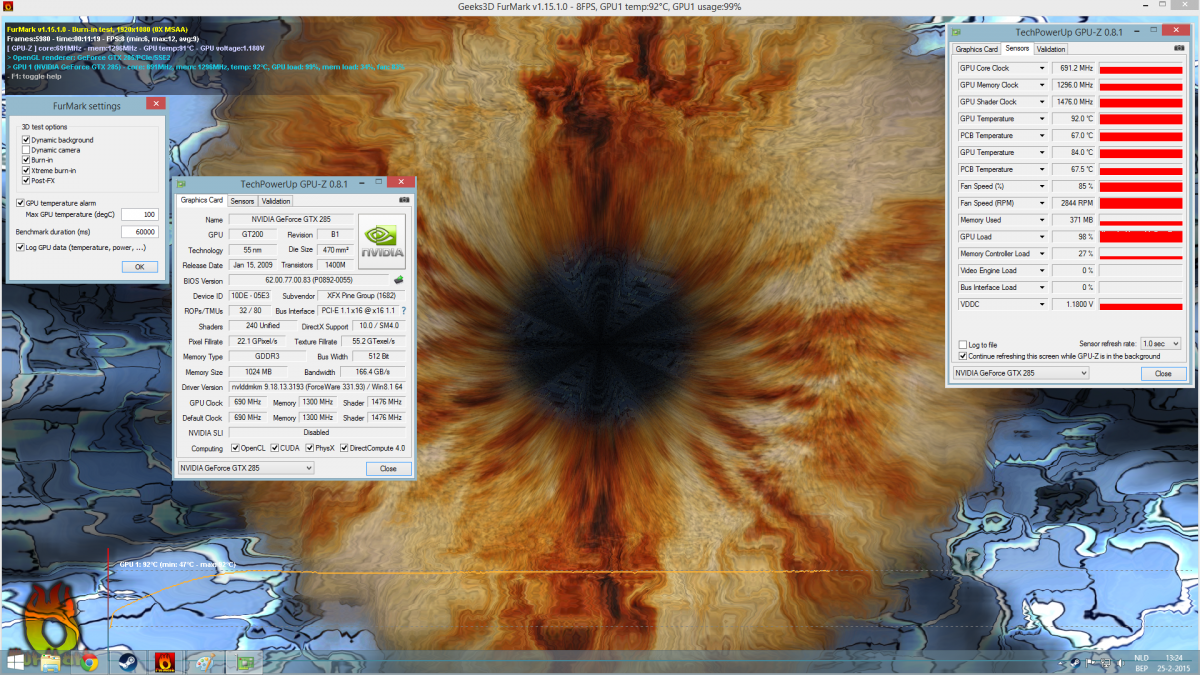The image size is (1200, 675).
Task: Uncheck the GPU temperature alarm option
Action: (21, 203)
